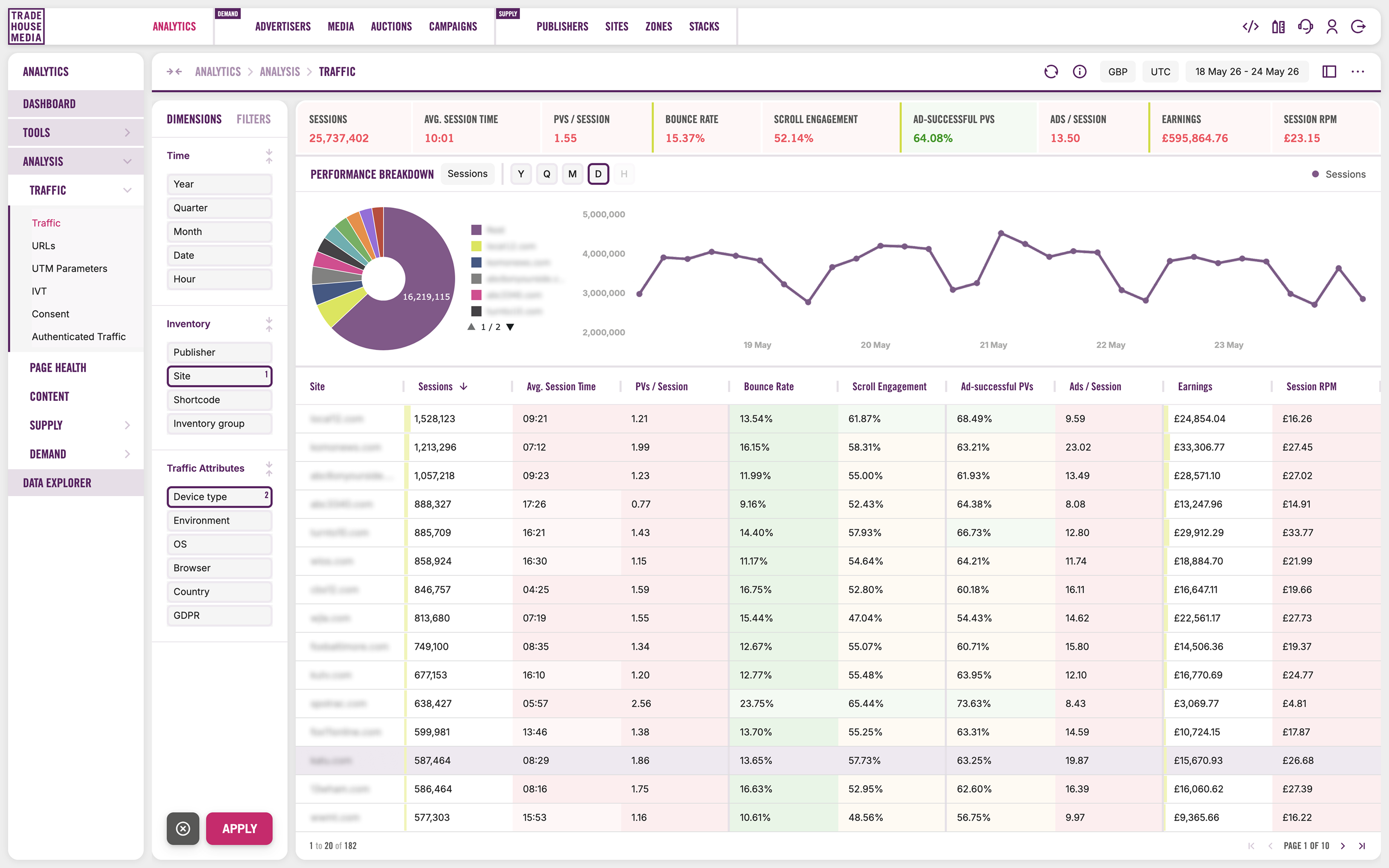Expand the Supply sidebar section
This screenshot has height=868, width=1389.
pos(76,425)
